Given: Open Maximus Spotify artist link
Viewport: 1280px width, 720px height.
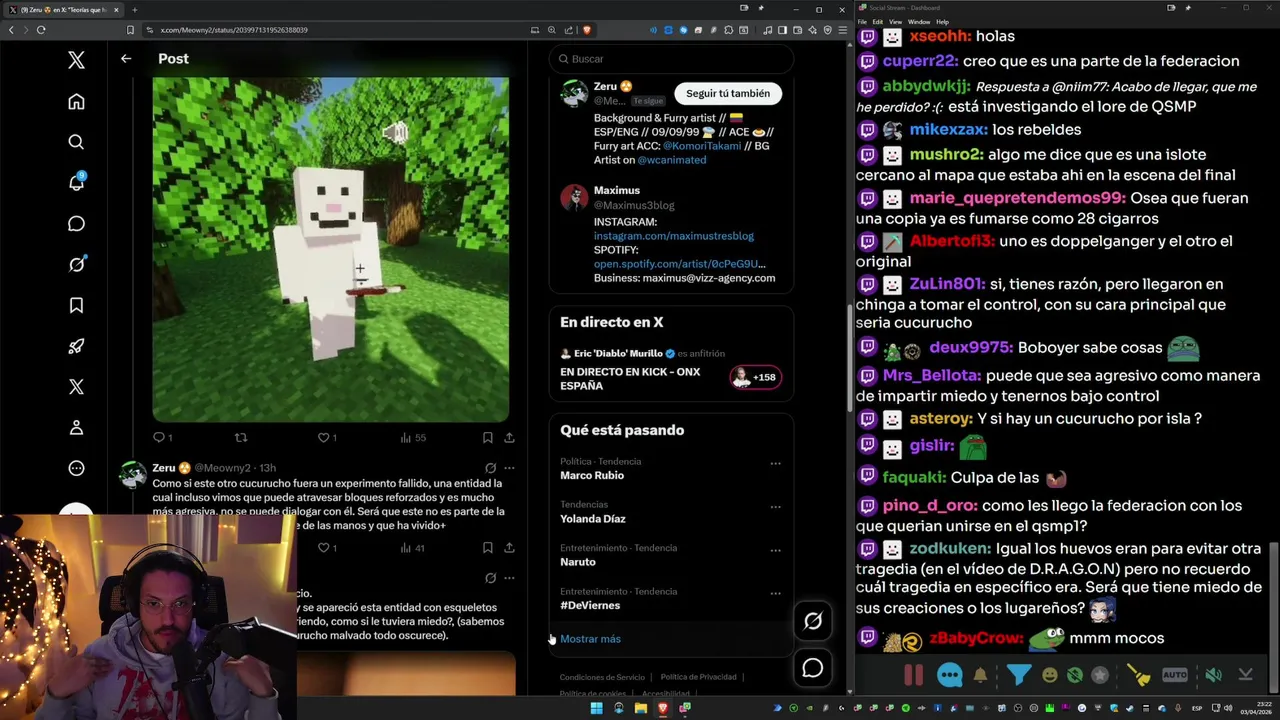Looking at the screenshot, I should (680, 264).
